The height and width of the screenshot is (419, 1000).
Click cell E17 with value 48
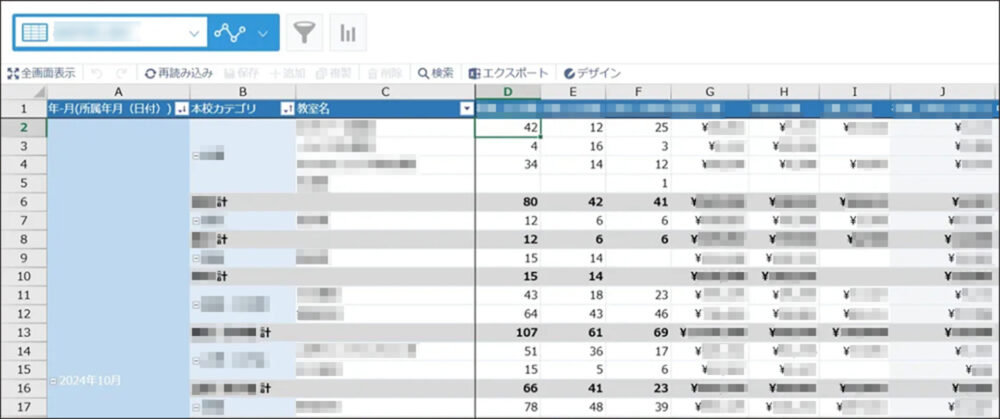[x=573, y=406]
